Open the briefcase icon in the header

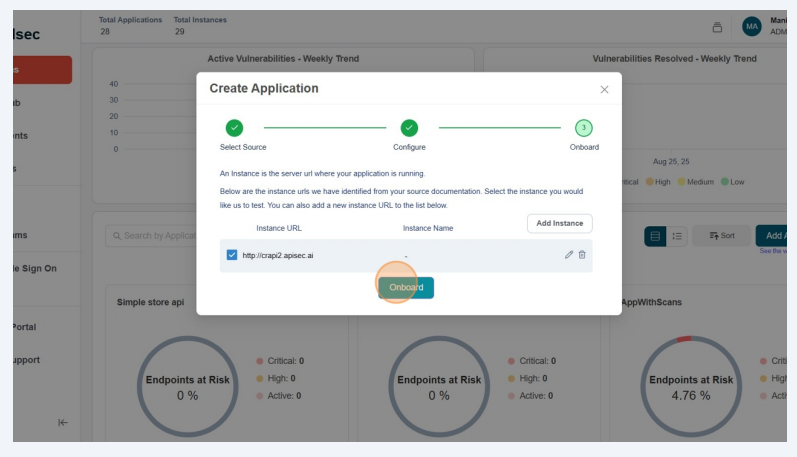tap(717, 27)
